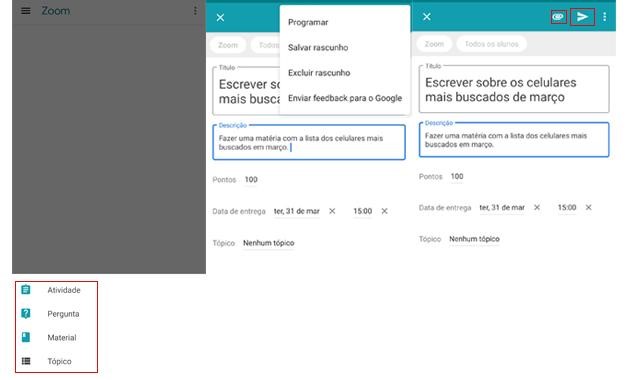The image size is (628, 380).
Task: Open the due time 15:00 in middle editor
Action: 362,211
